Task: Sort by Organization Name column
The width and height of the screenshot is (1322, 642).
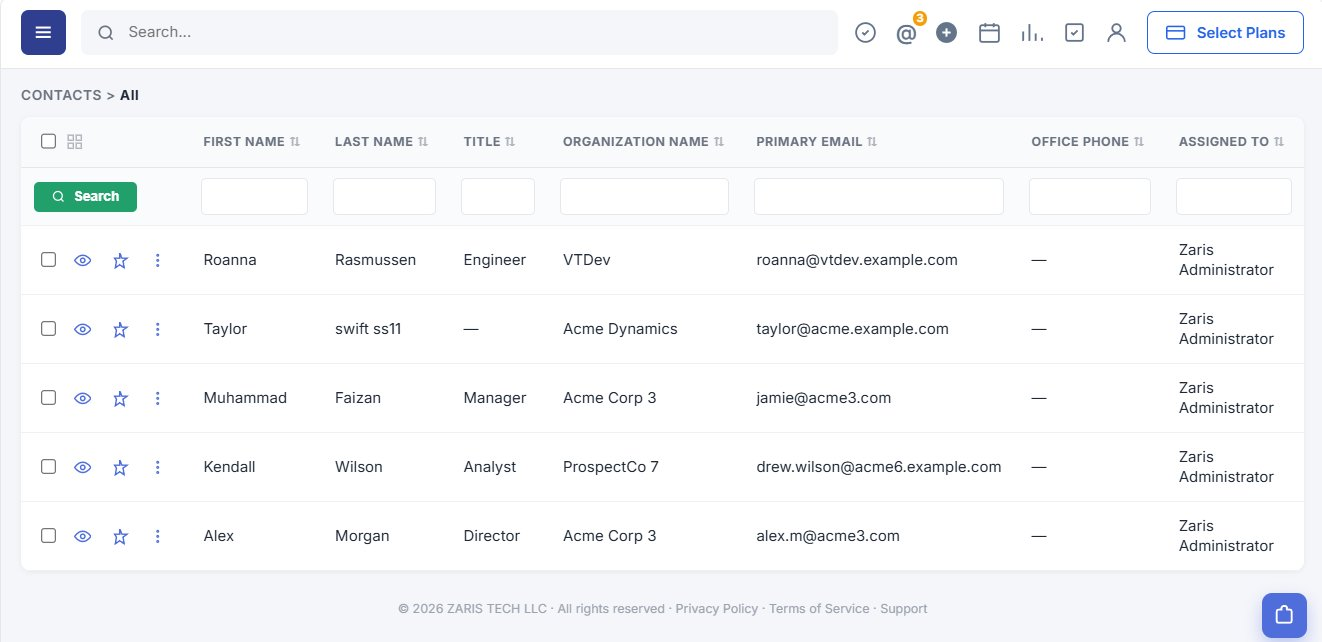Action: click(x=643, y=142)
